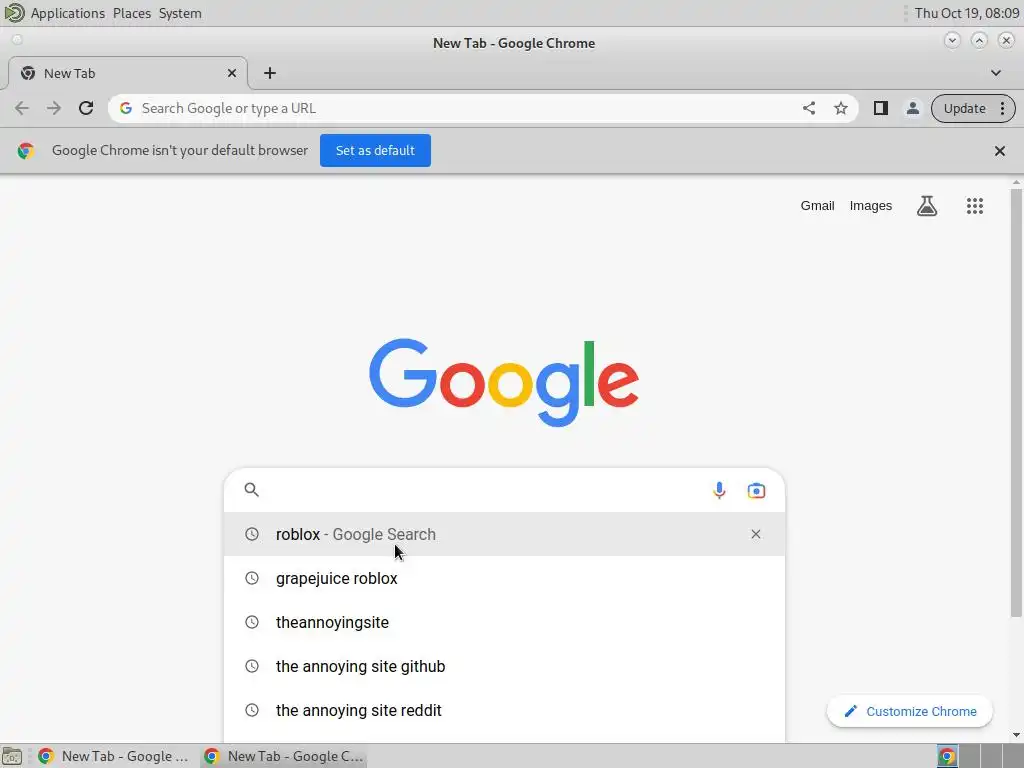
Task: Click the pencil icon on Customize Chrome
Action: [850, 711]
